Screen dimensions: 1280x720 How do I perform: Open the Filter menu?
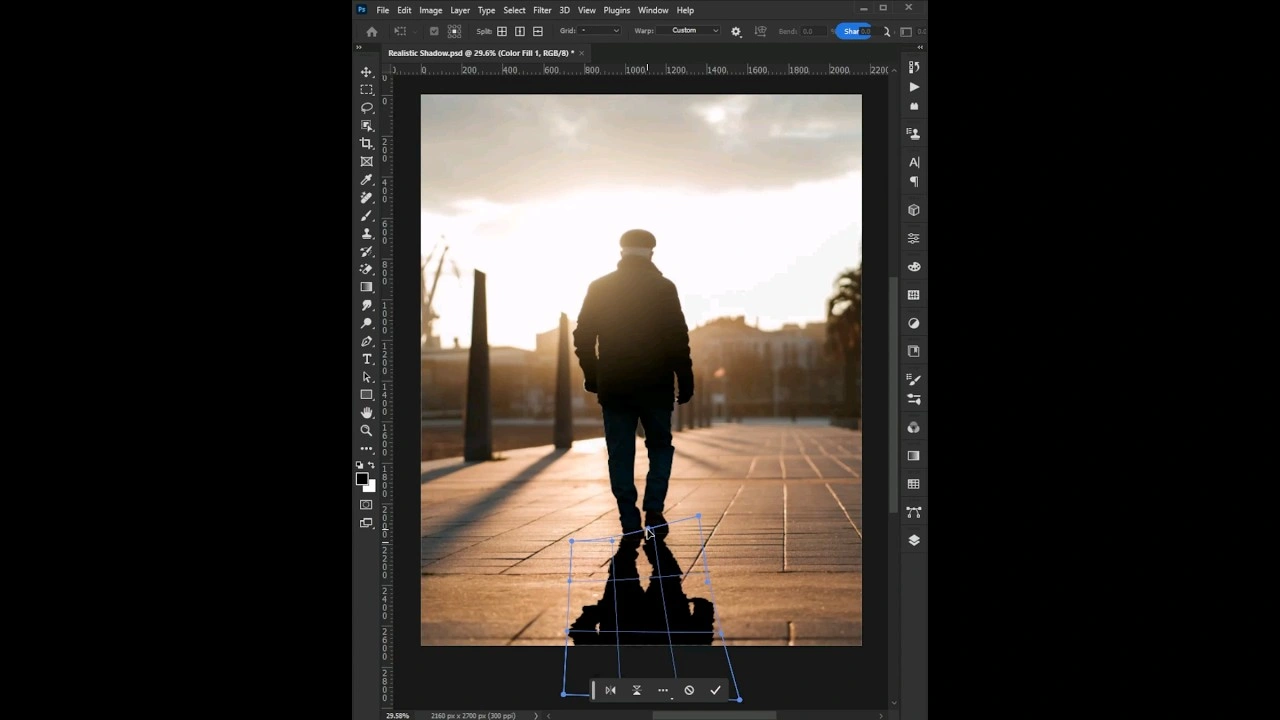tap(542, 10)
